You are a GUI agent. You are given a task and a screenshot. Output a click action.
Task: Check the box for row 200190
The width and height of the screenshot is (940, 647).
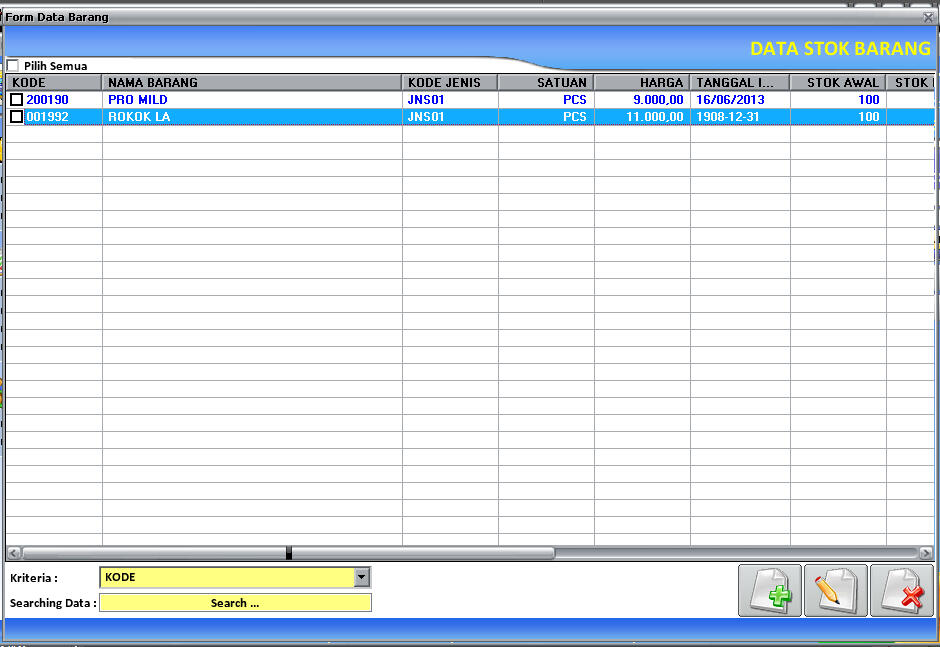click(x=17, y=100)
